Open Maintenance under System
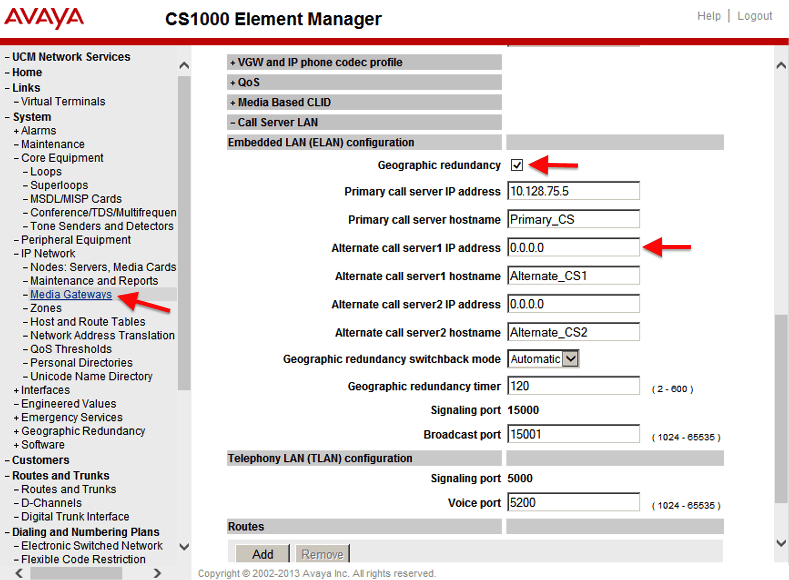 (x=53, y=144)
